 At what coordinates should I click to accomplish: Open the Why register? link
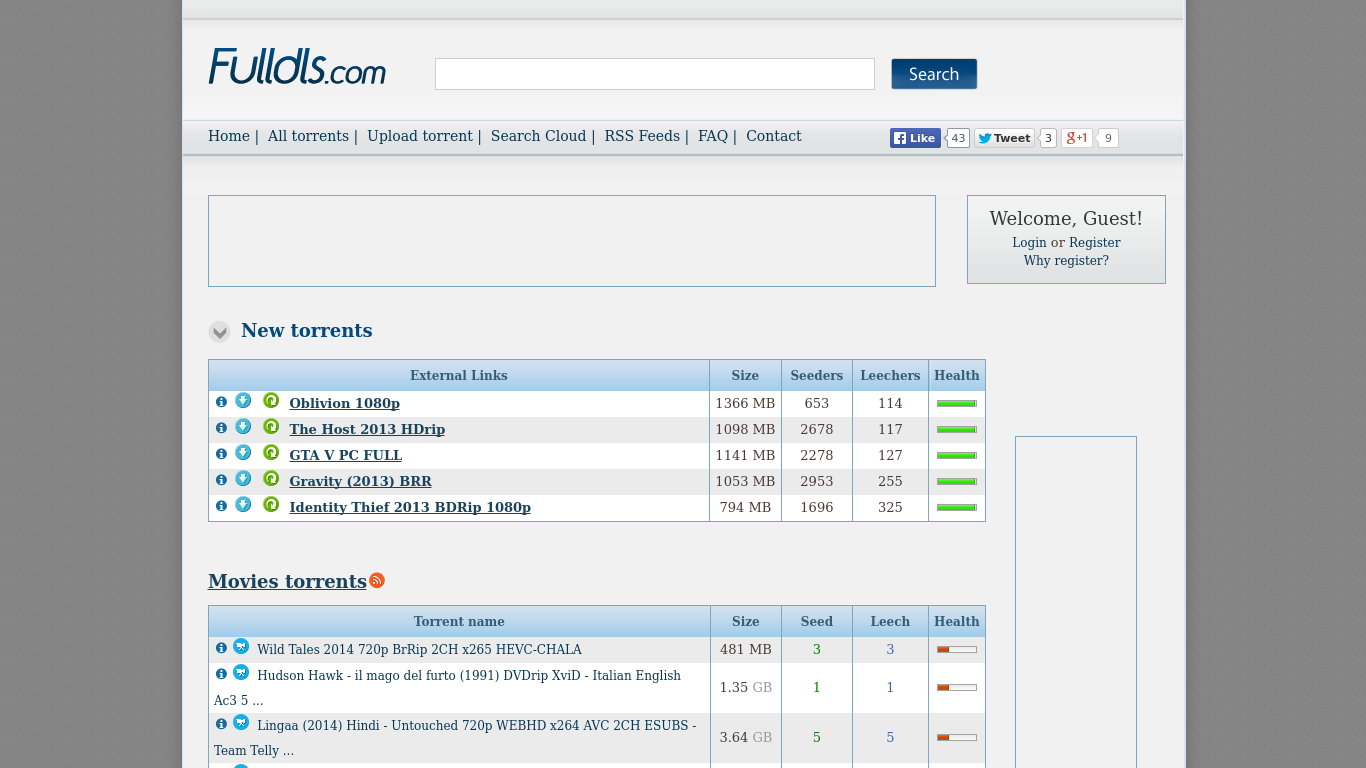[1066, 261]
